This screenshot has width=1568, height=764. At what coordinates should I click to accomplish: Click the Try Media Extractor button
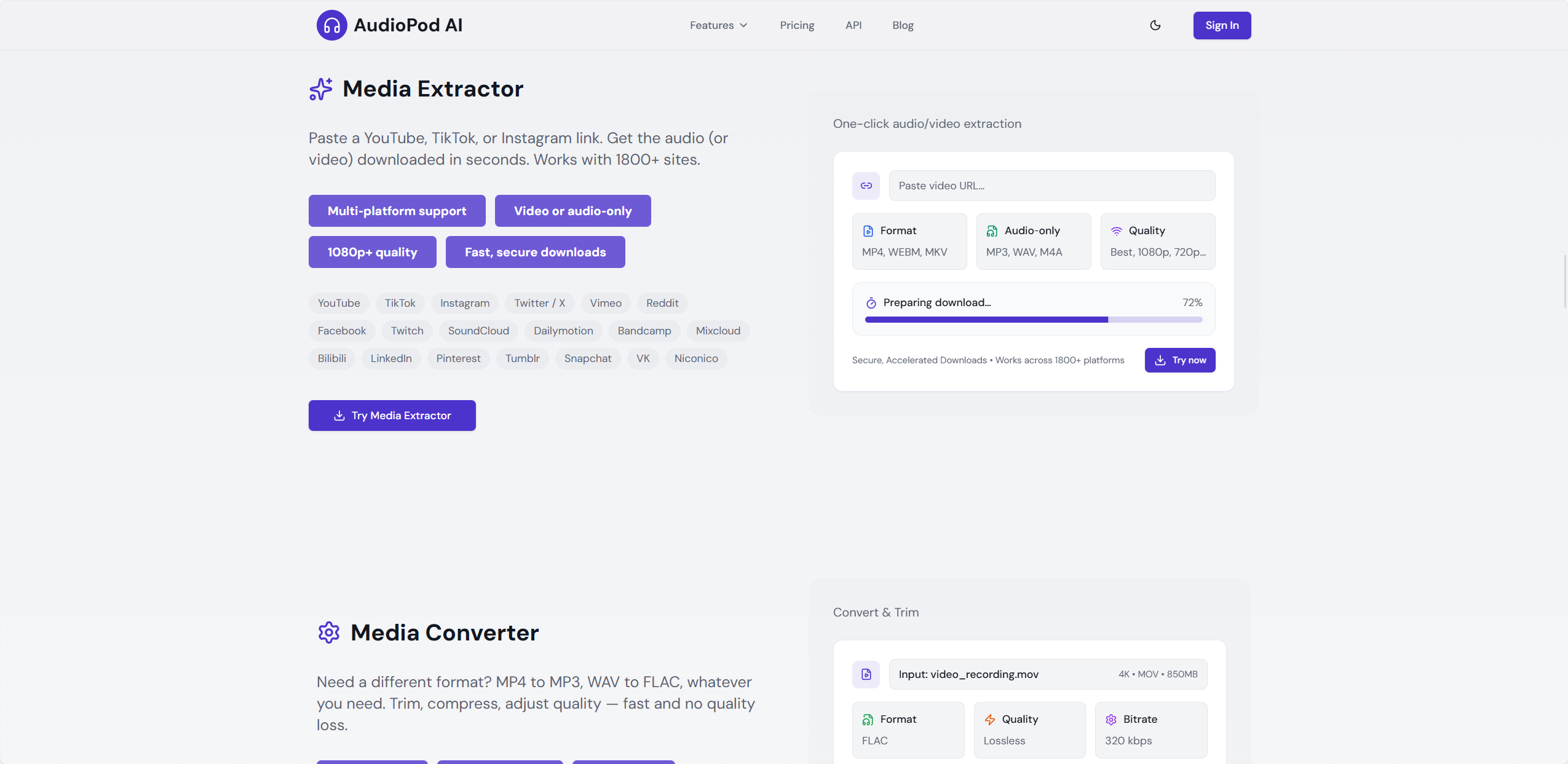pos(392,415)
